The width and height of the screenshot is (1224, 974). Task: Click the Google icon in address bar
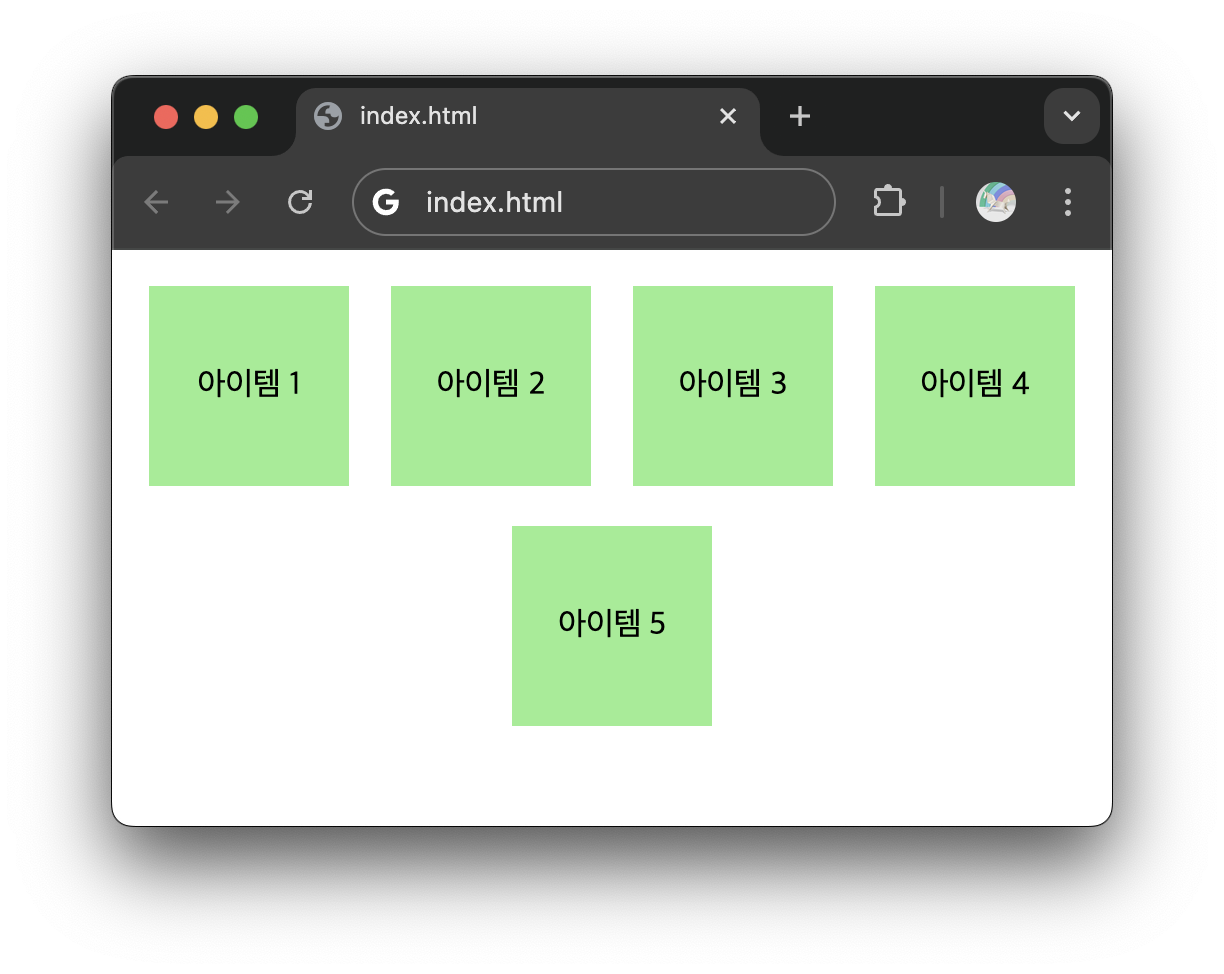[386, 202]
